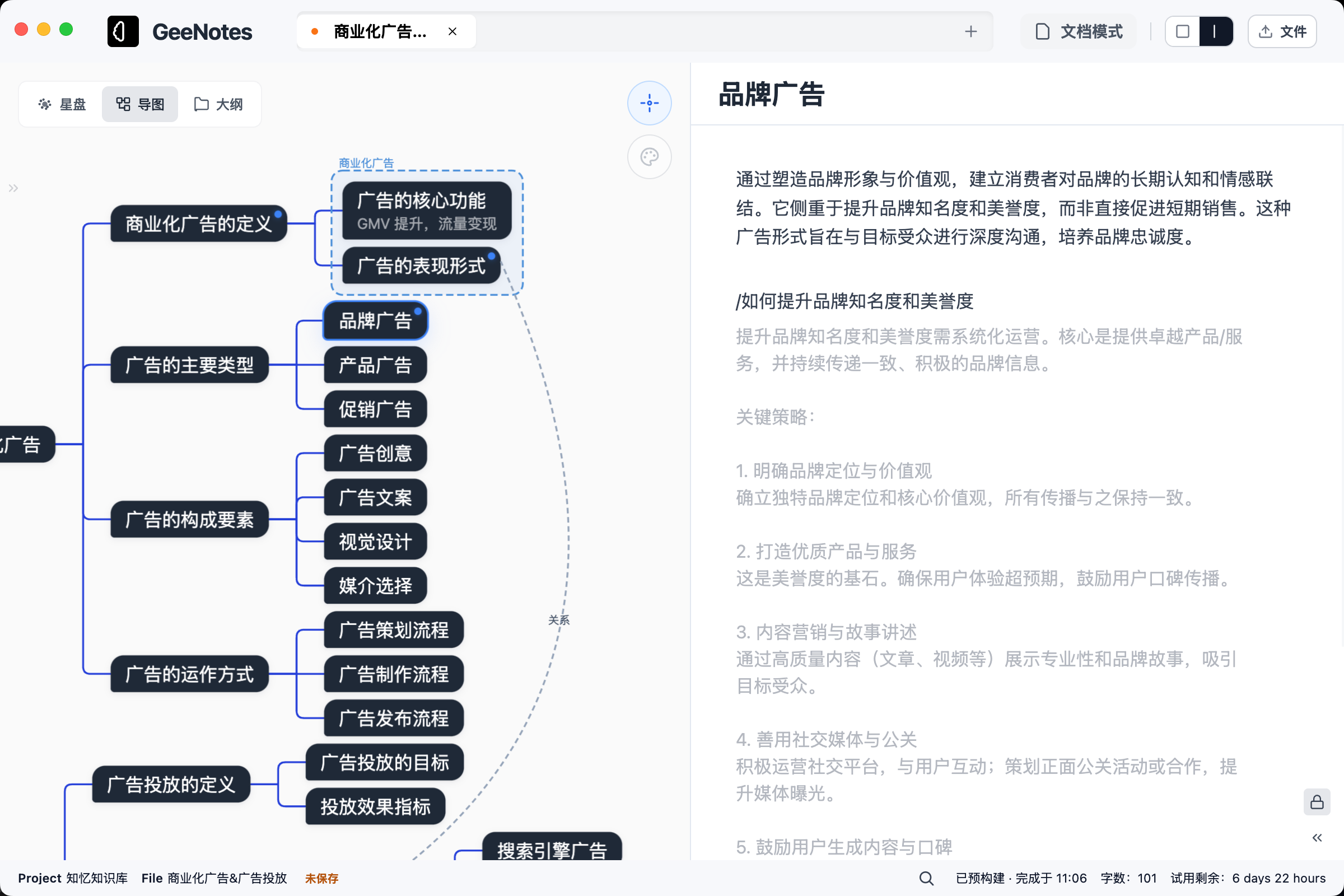Select the 星盘 view icon
The height and width of the screenshot is (896, 1344).
point(62,104)
